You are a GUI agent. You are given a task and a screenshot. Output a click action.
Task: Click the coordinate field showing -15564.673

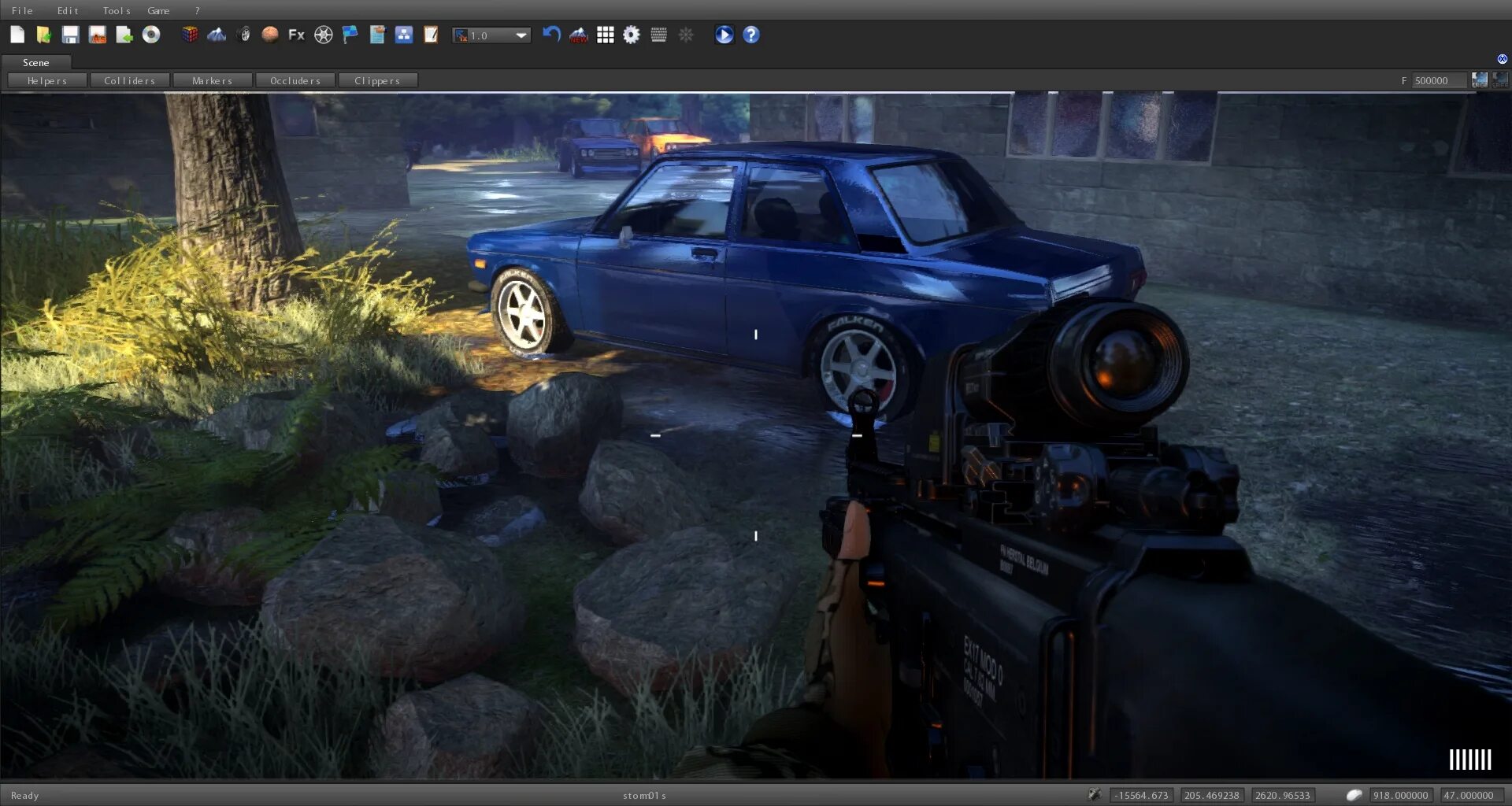point(1142,796)
